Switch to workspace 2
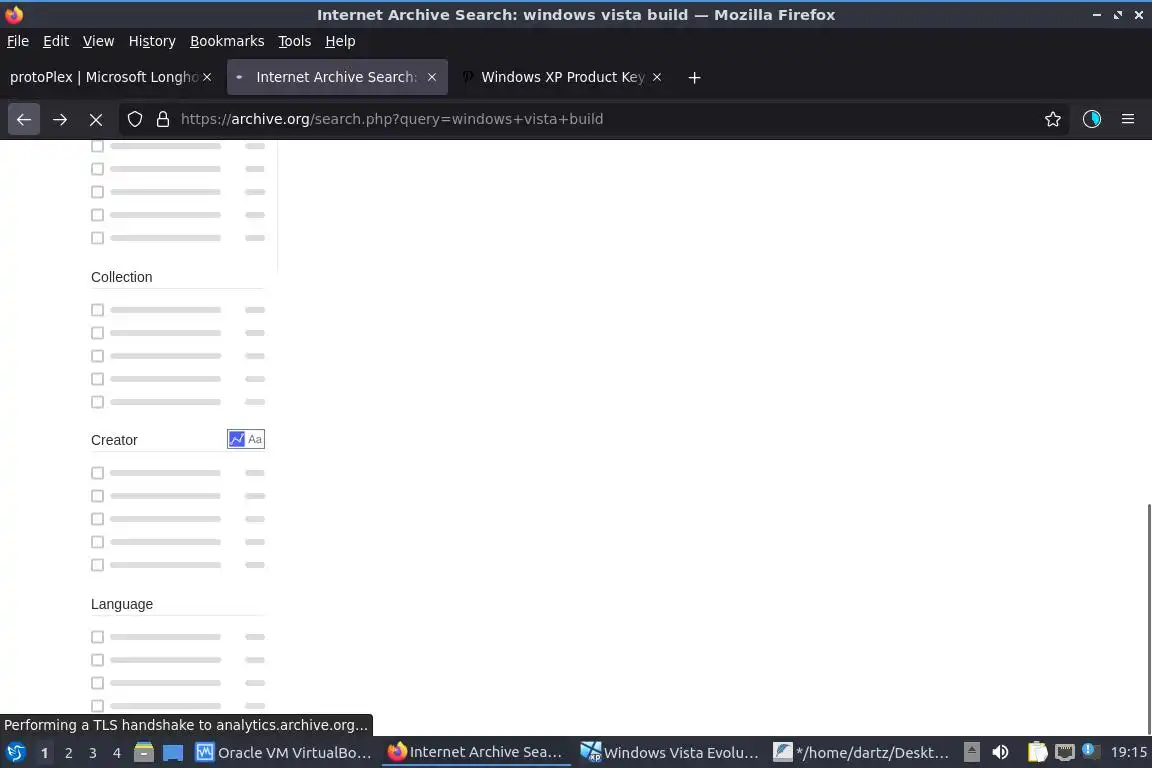Image resolution: width=1152 pixels, height=768 pixels. click(x=68, y=753)
